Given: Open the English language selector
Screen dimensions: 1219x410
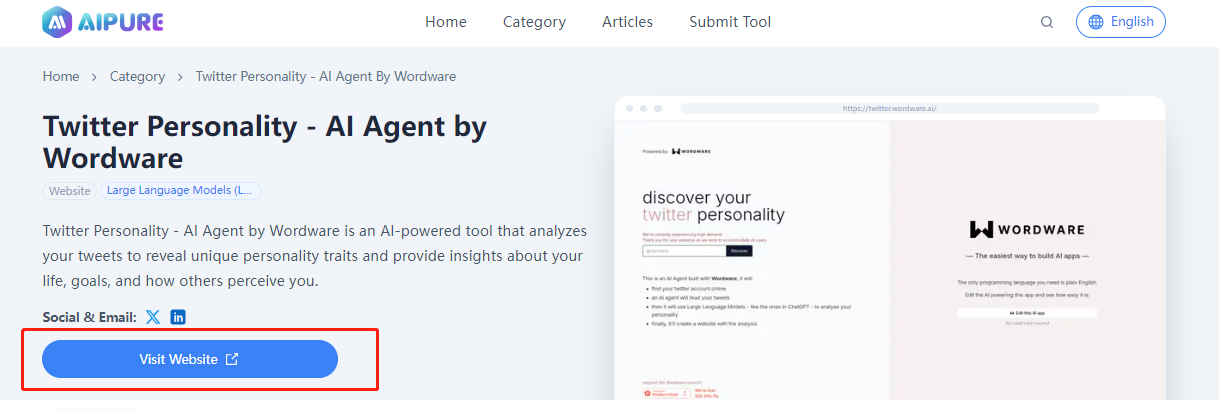Looking at the screenshot, I should click(1121, 22).
